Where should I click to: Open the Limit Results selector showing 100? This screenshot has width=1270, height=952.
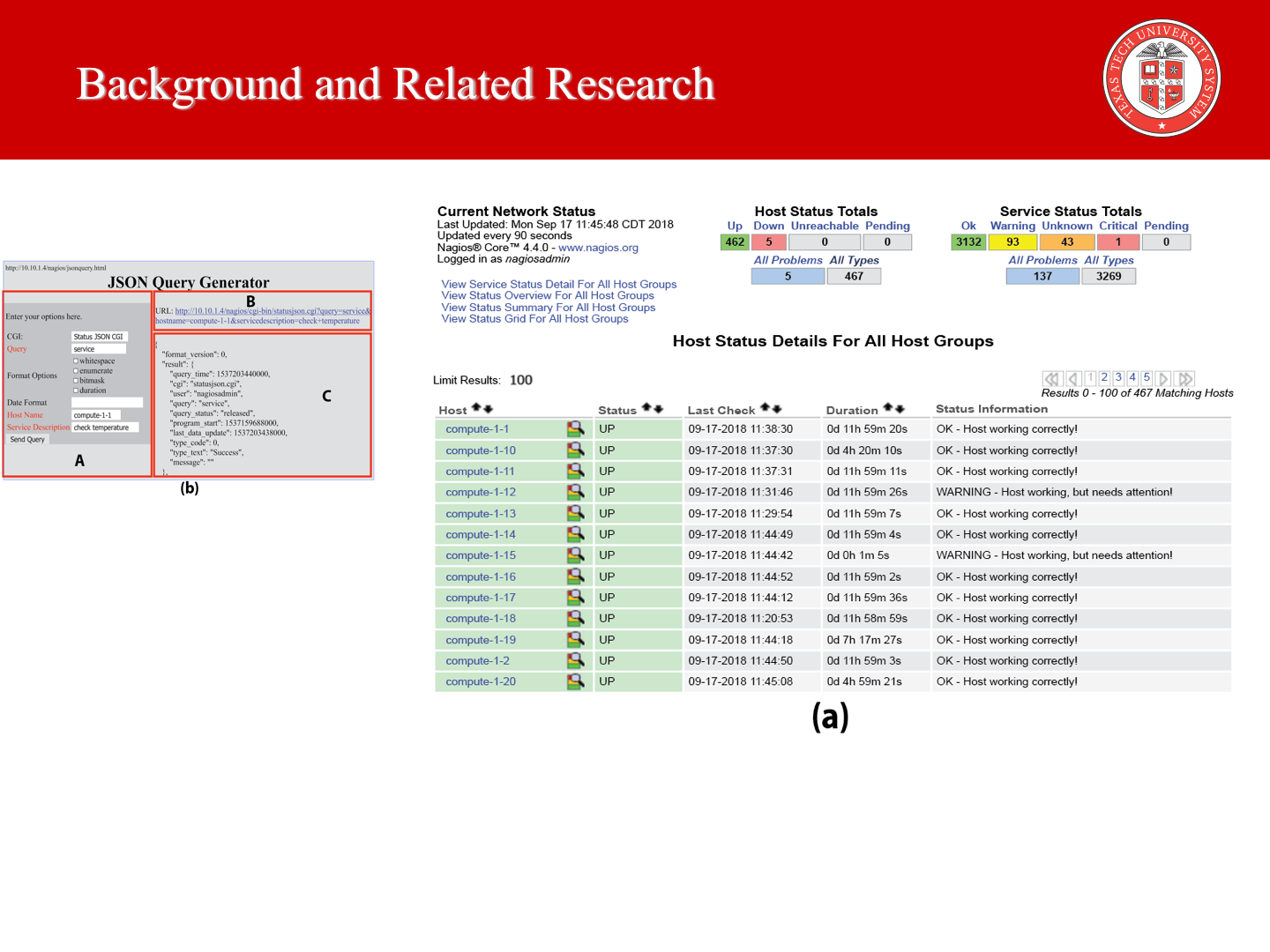coord(521,380)
